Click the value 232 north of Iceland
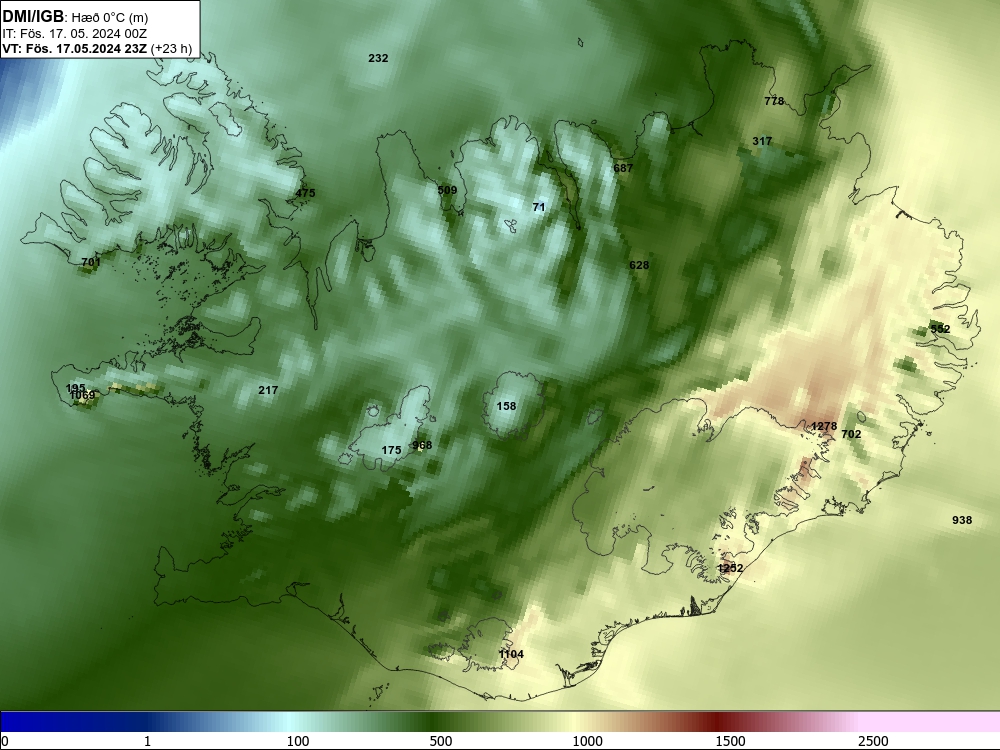 378,58
